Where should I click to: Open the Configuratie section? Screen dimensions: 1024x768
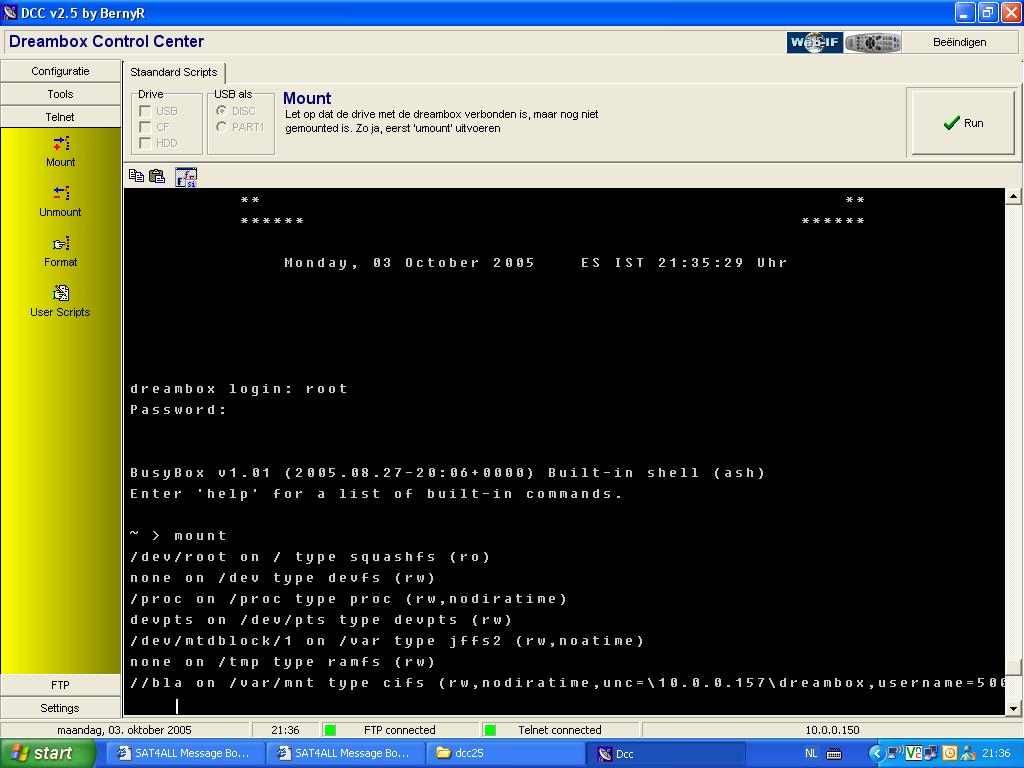point(60,71)
